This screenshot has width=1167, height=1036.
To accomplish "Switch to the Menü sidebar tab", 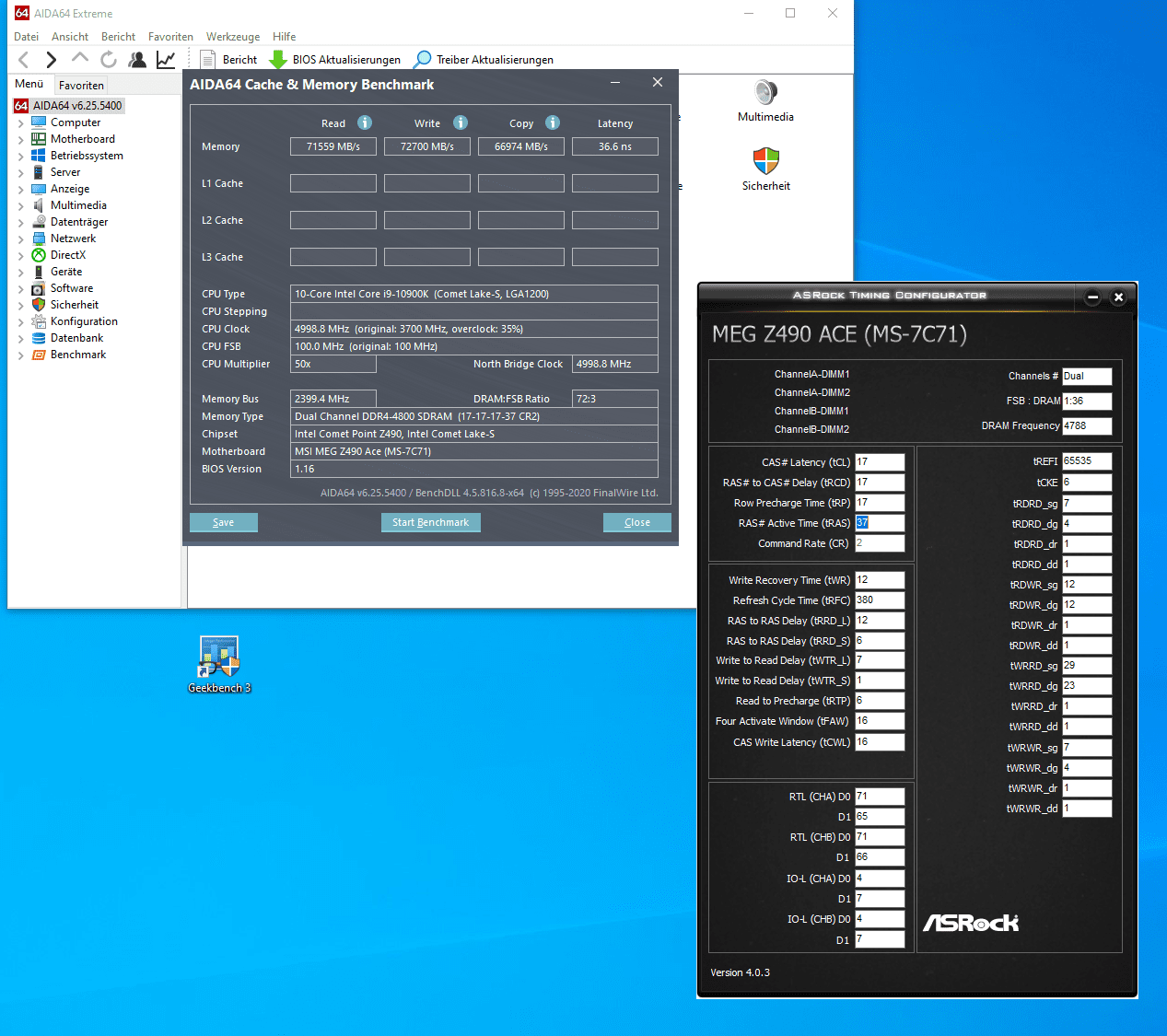I will [29, 84].
